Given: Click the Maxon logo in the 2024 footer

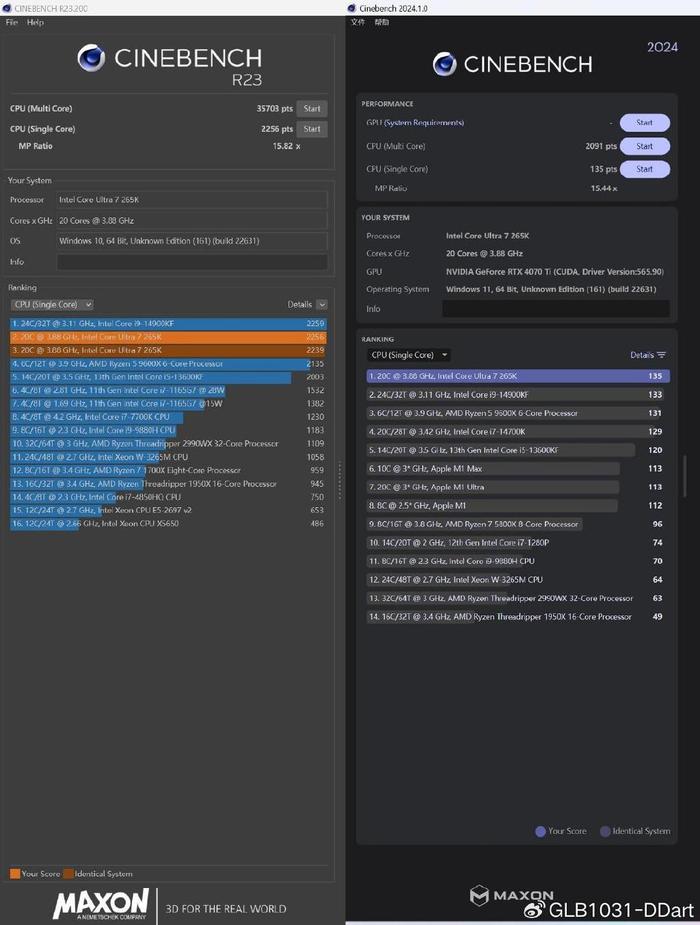Looking at the screenshot, I should tap(512, 896).
